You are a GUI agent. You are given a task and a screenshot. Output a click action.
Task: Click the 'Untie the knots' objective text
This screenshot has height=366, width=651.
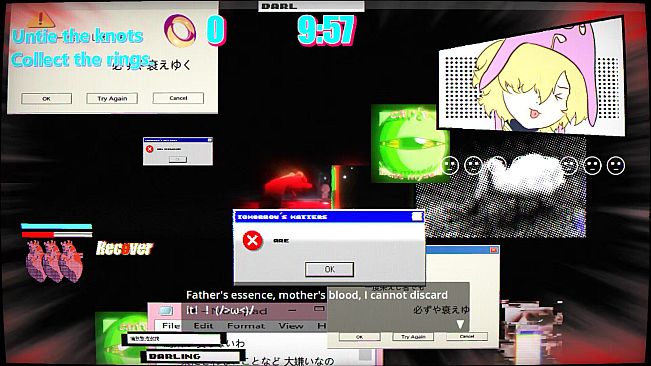click(78, 36)
